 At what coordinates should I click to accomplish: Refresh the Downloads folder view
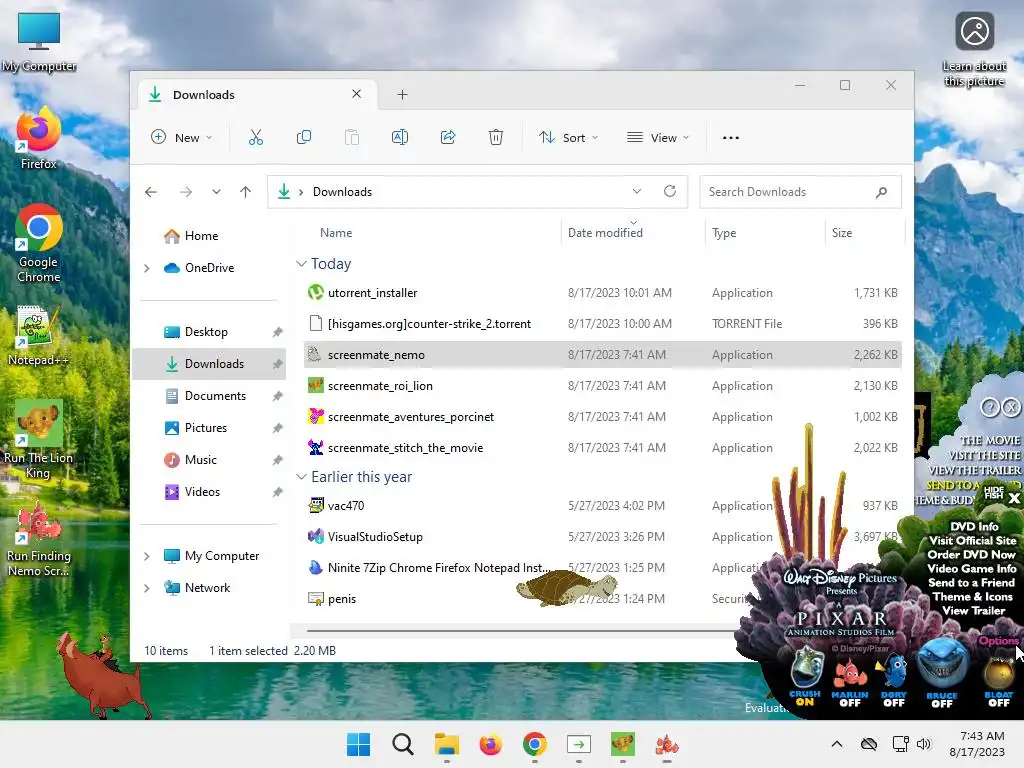(x=669, y=191)
